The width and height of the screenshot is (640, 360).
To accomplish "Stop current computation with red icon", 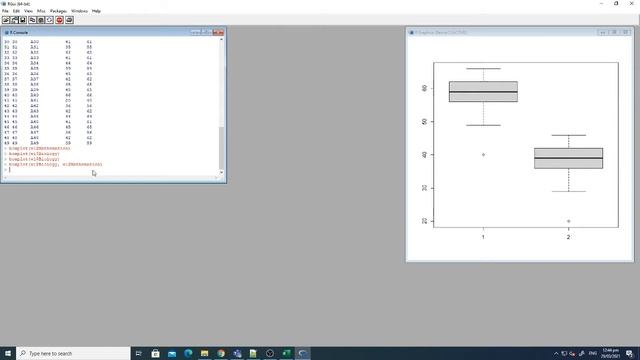I will pos(60,20).
